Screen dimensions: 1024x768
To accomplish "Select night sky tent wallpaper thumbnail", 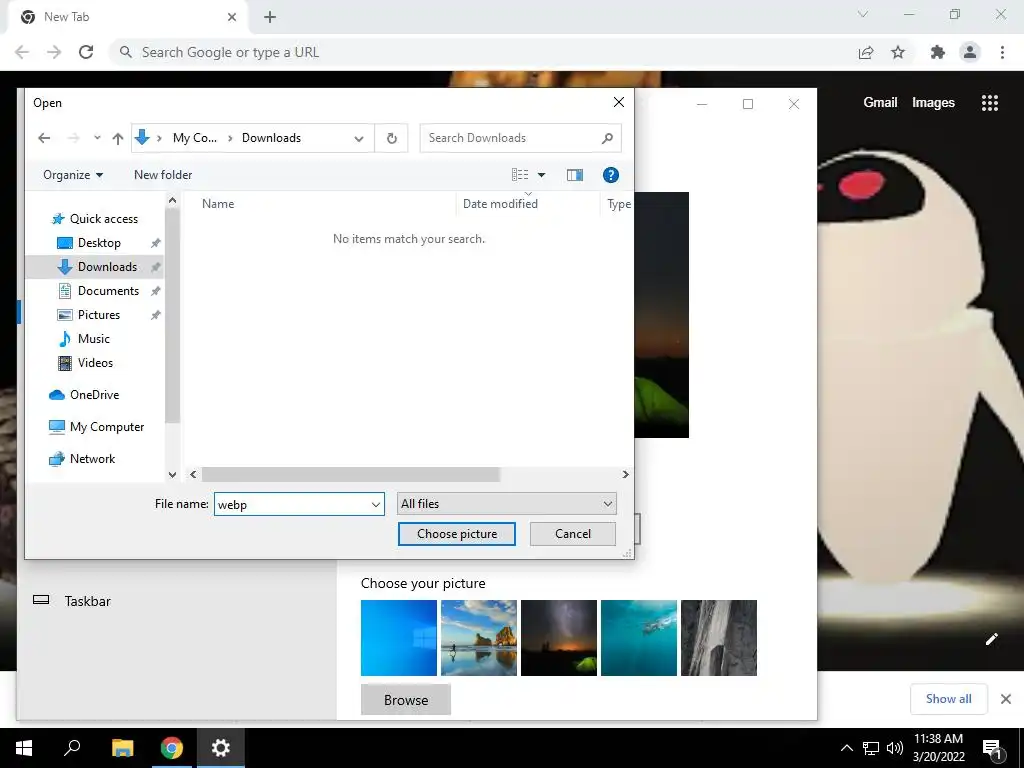I will point(559,638).
